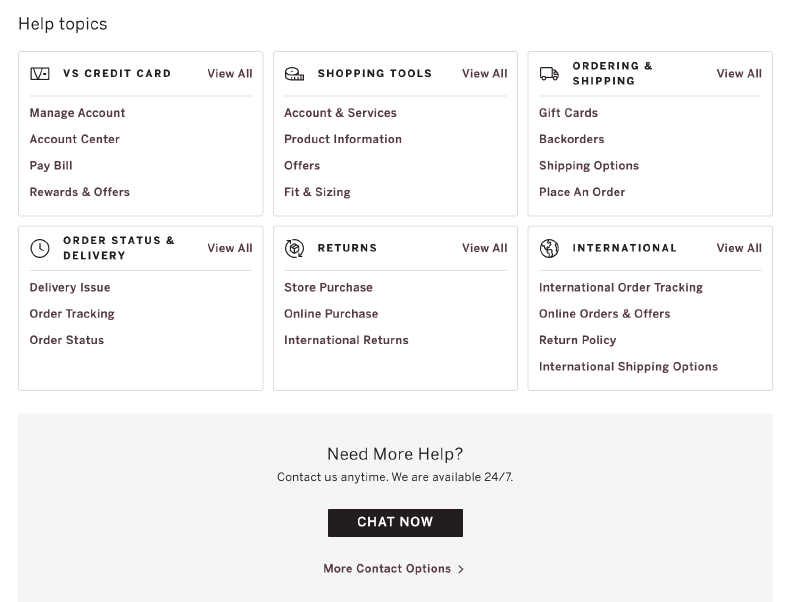
Task: Click the Shopping Tools cart icon
Action: point(294,74)
